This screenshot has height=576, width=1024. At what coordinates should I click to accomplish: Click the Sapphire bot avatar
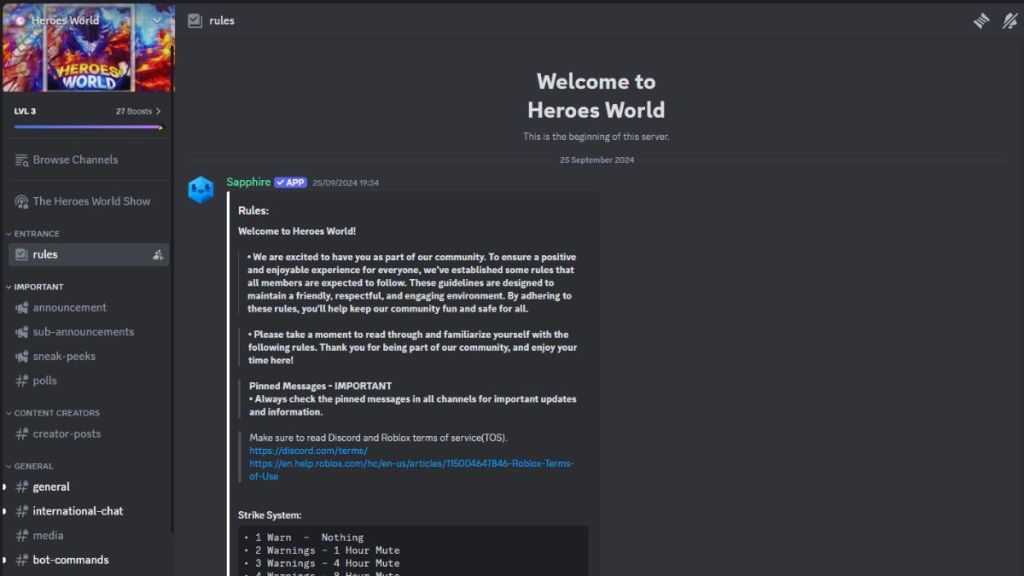point(201,189)
